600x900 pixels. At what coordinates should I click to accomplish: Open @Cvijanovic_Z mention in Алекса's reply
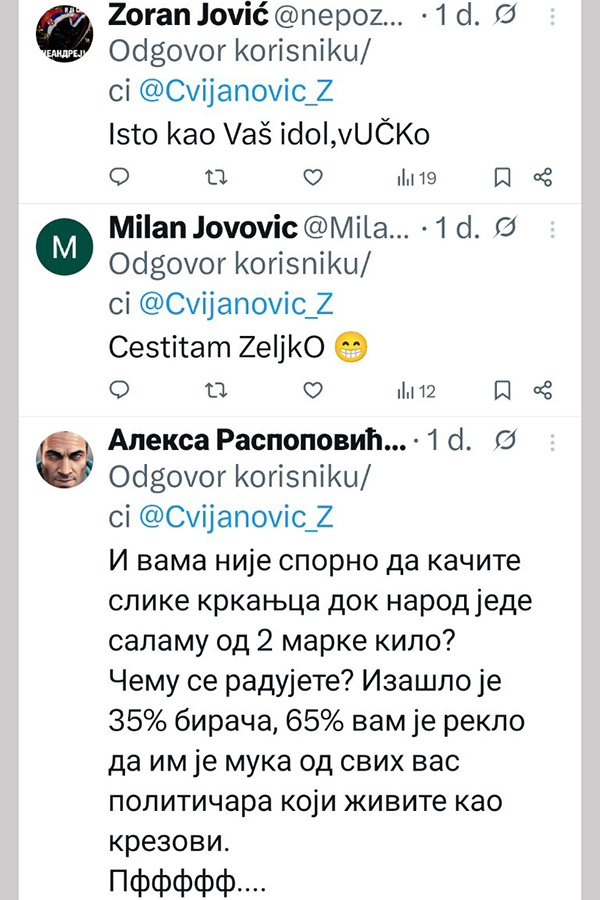(x=234, y=517)
